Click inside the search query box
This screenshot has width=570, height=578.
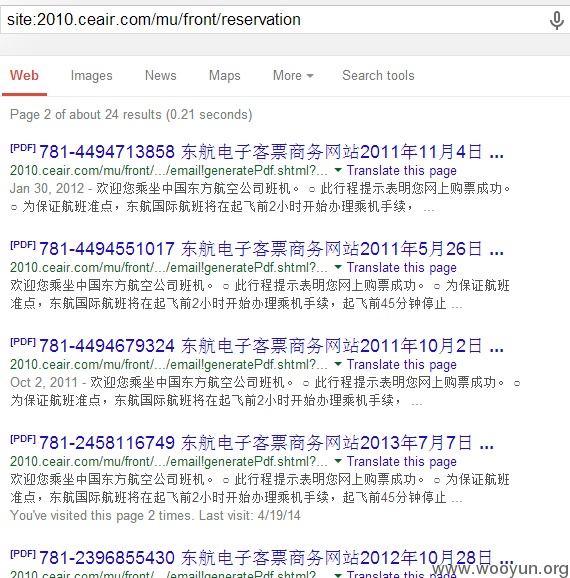[x=273, y=20]
